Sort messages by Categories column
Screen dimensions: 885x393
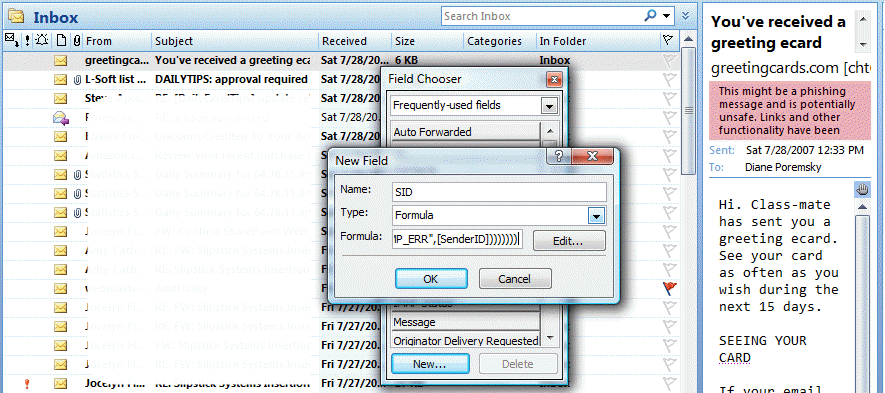[500, 41]
